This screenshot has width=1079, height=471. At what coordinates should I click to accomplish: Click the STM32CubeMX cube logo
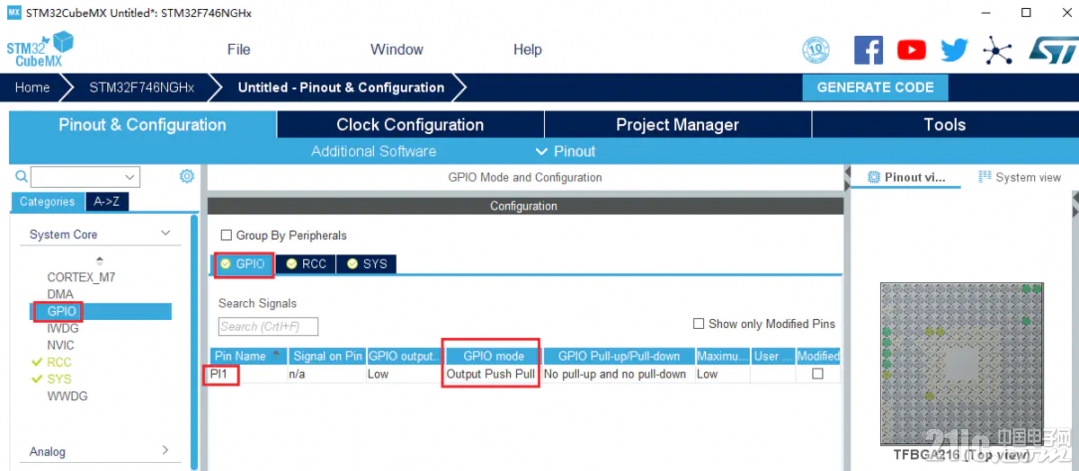coord(40,50)
